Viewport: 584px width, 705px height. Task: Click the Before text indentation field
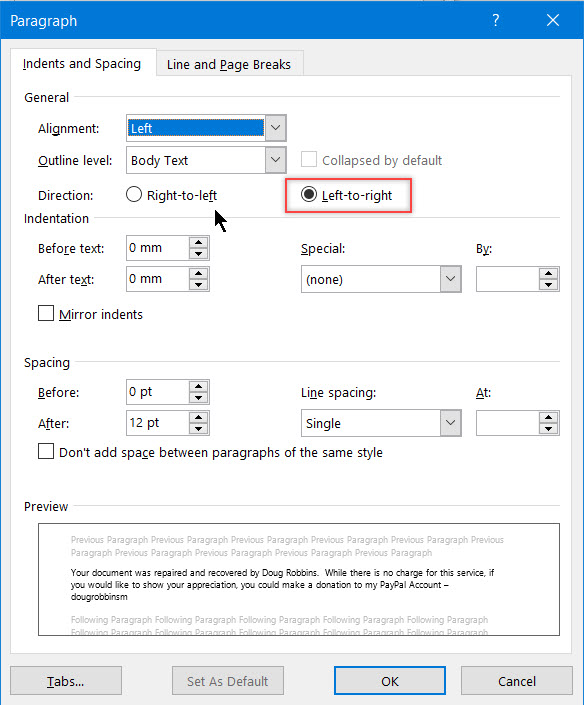coord(158,248)
